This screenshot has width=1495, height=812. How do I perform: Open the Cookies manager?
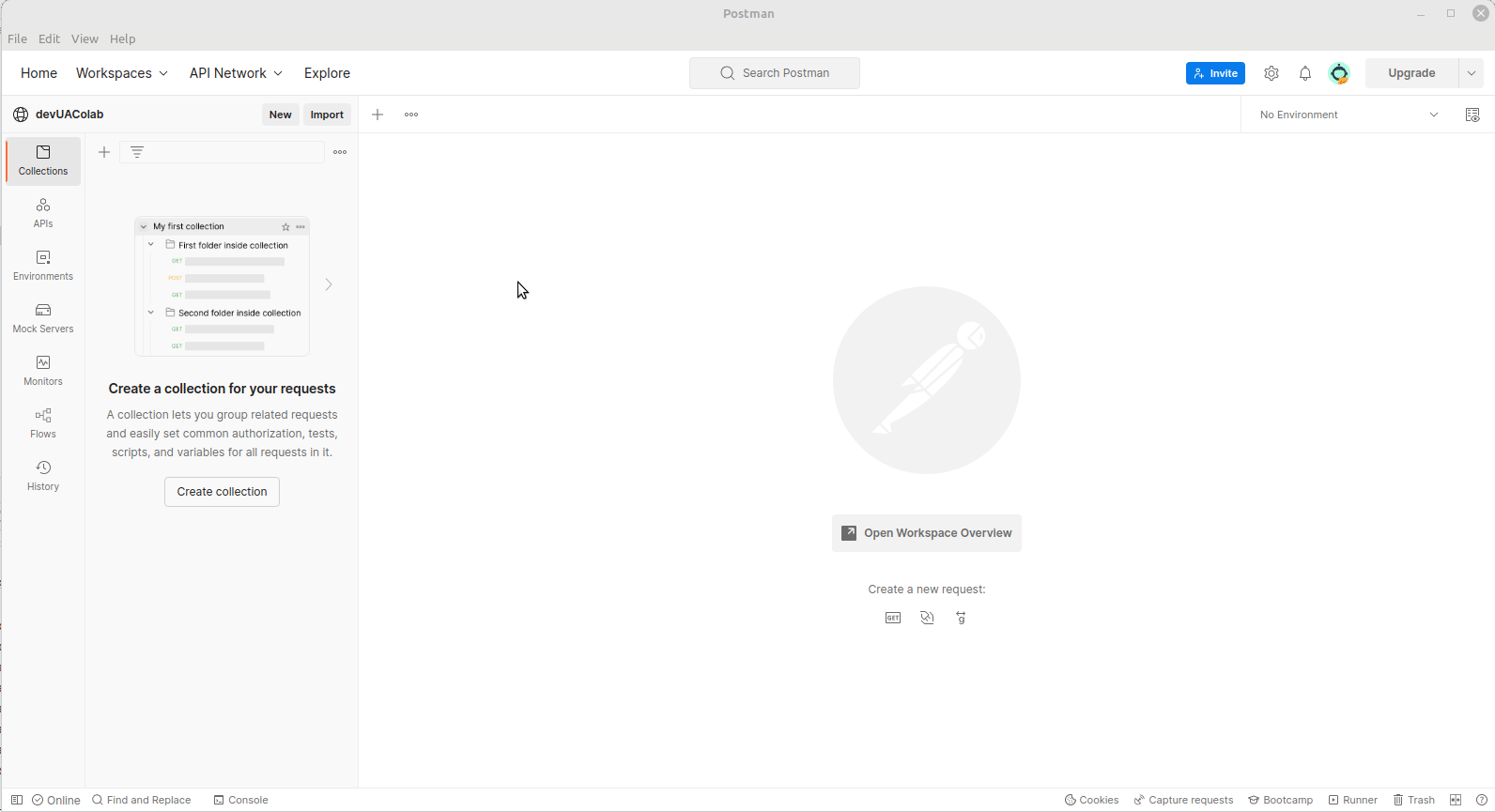[1091, 800]
